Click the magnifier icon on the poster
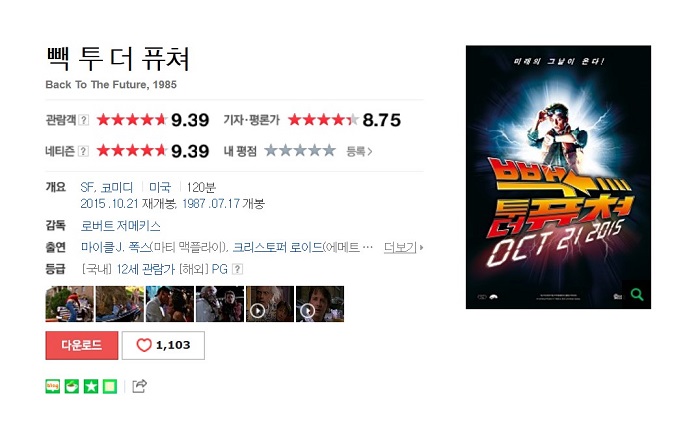 pyautogui.click(x=637, y=294)
